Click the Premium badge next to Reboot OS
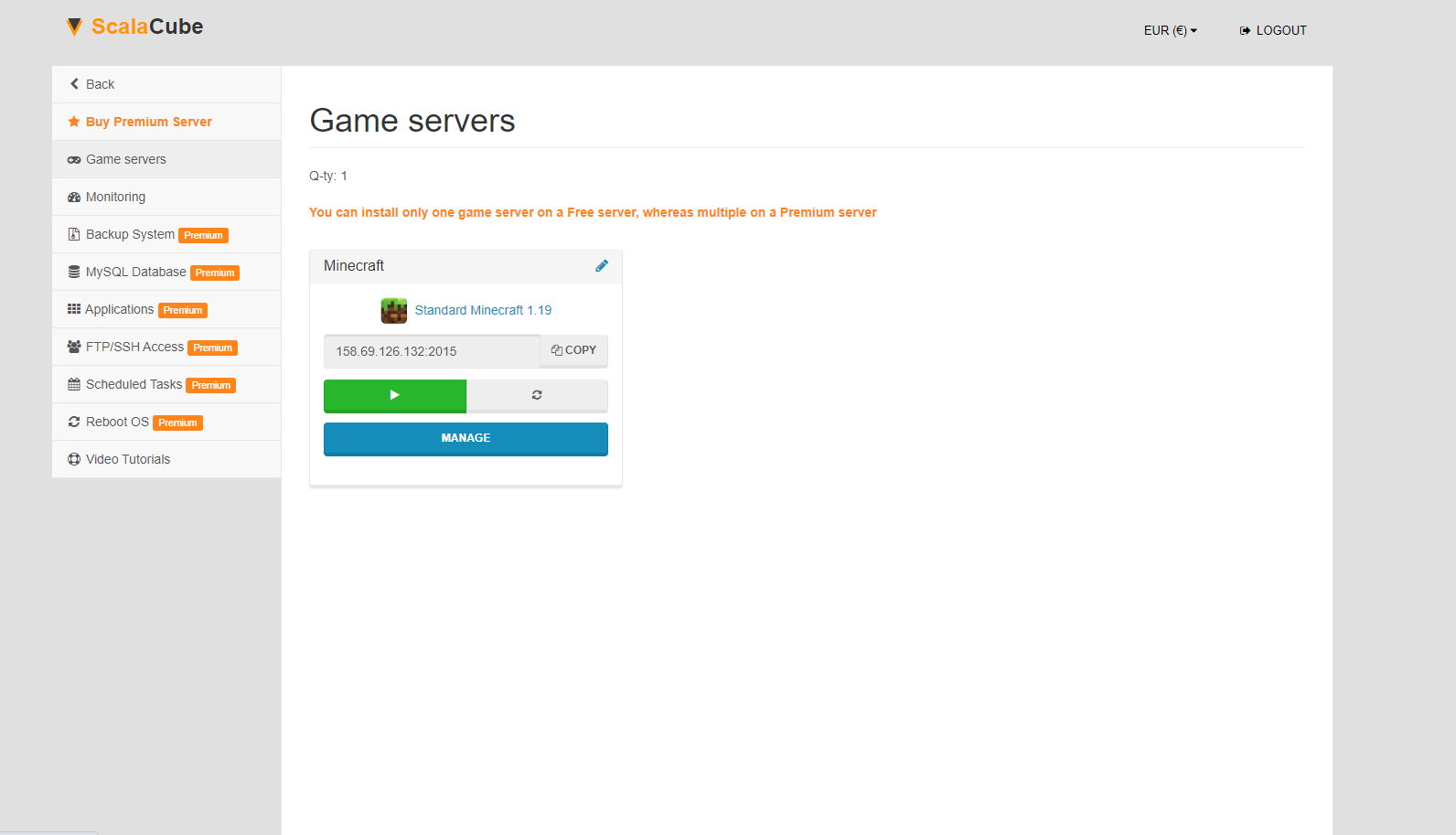This screenshot has width=1456, height=835. click(x=177, y=423)
